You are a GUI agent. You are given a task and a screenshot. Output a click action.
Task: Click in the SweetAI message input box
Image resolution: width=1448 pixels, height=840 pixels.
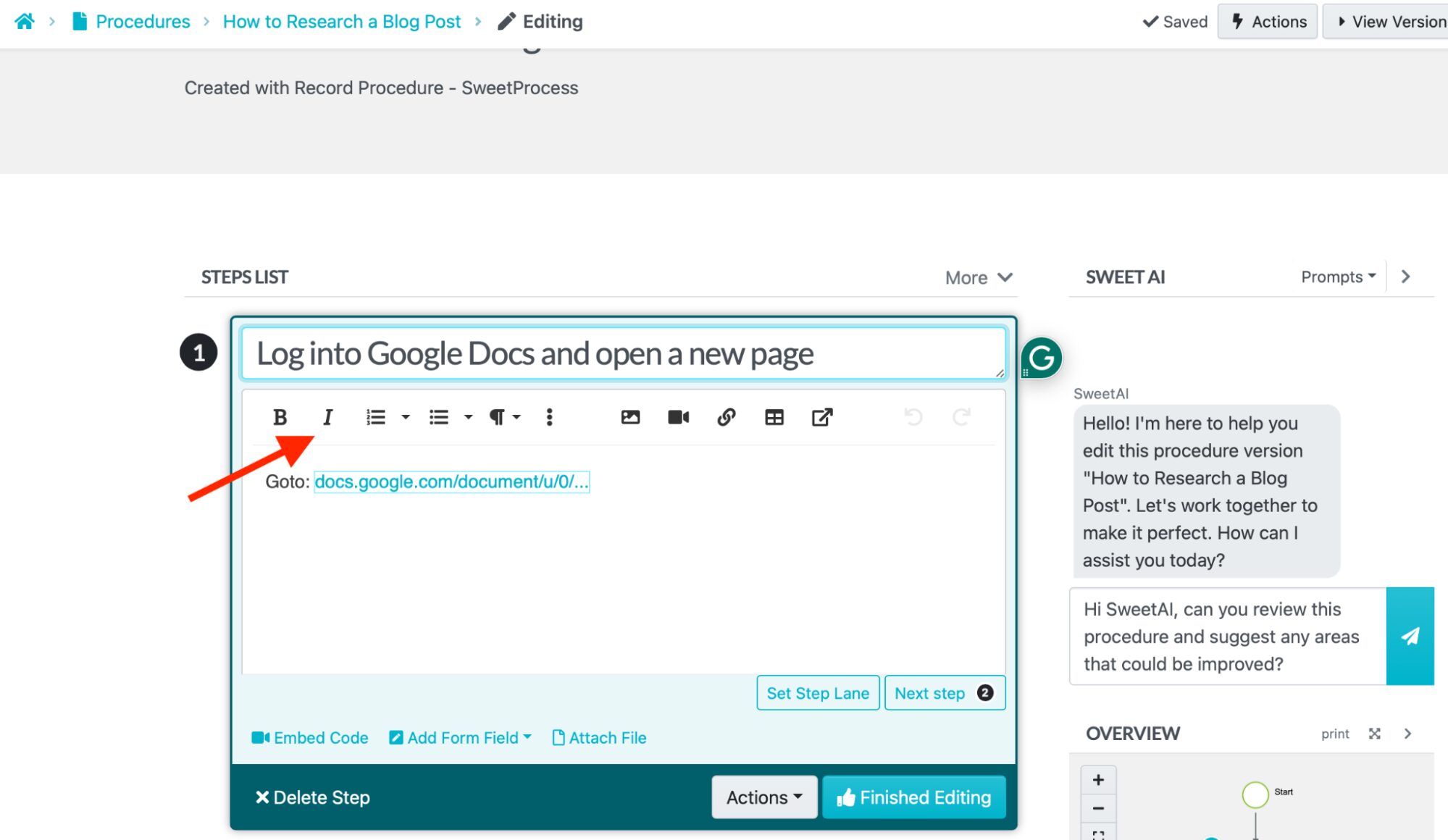[1227, 637]
